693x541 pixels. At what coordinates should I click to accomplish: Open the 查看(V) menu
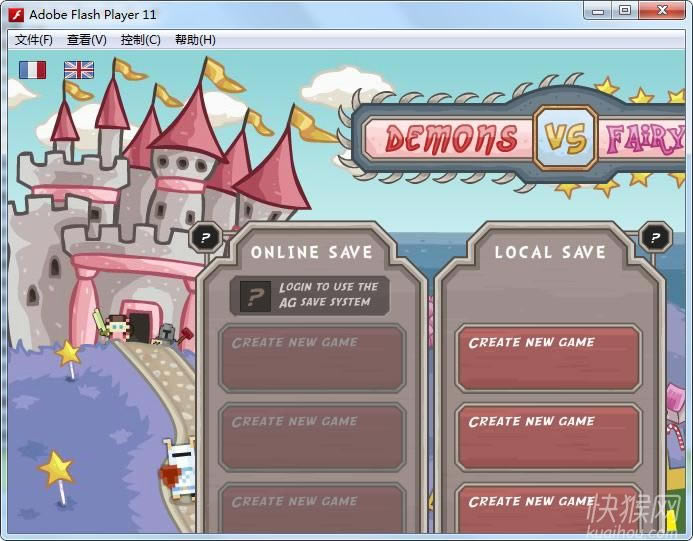coord(87,40)
